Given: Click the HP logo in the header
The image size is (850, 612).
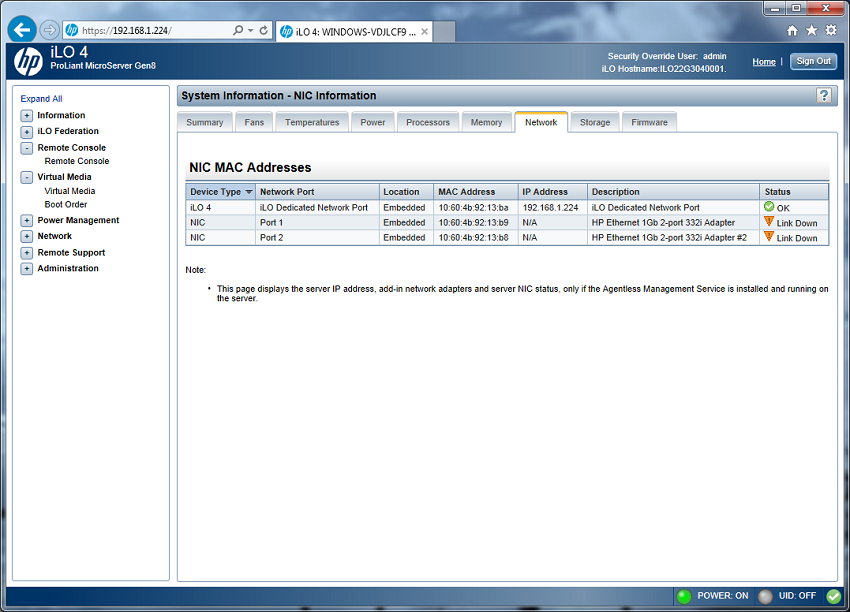Looking at the screenshot, I should (x=28, y=61).
